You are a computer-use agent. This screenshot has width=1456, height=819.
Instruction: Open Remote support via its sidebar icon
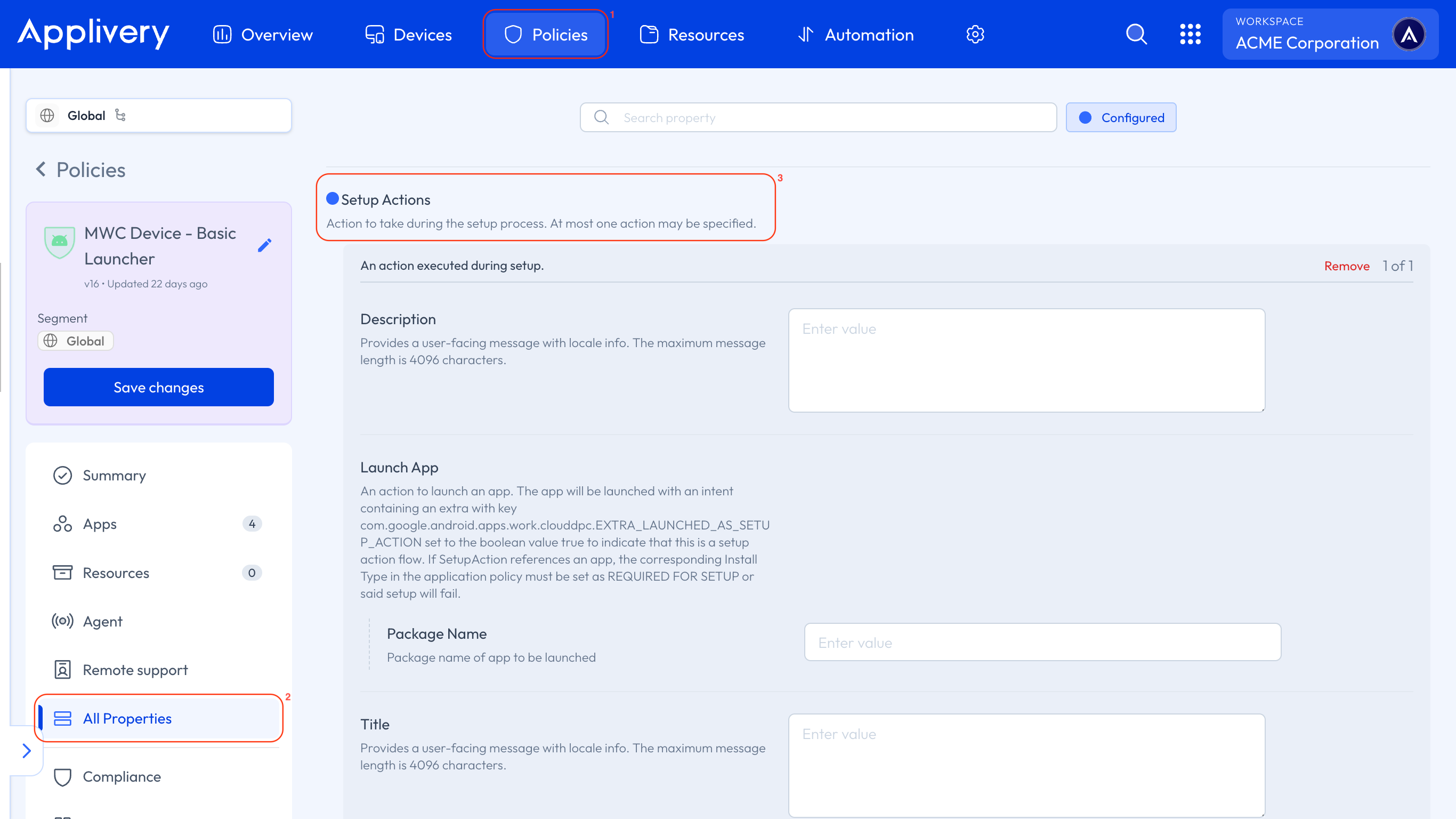coord(62,670)
